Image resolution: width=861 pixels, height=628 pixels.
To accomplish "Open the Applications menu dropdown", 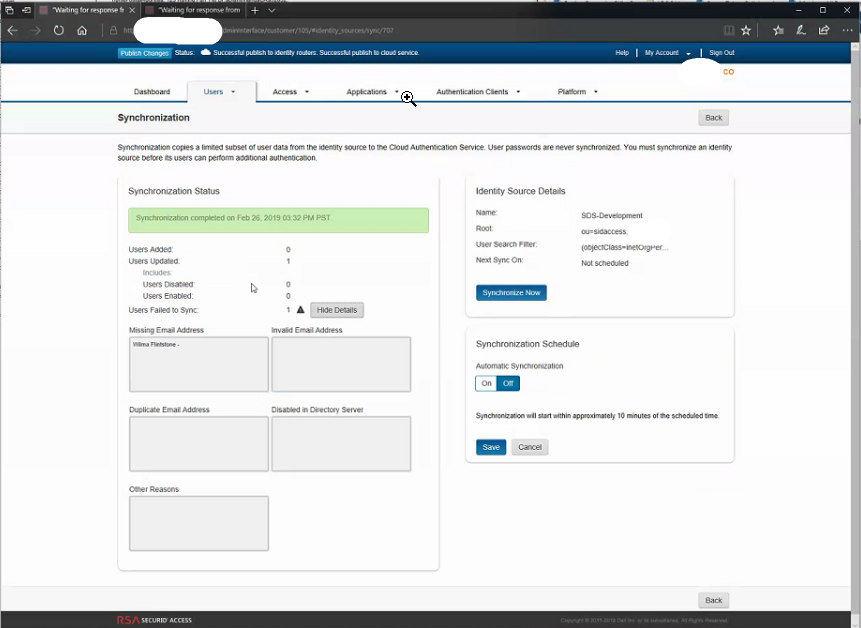I will pos(372,92).
